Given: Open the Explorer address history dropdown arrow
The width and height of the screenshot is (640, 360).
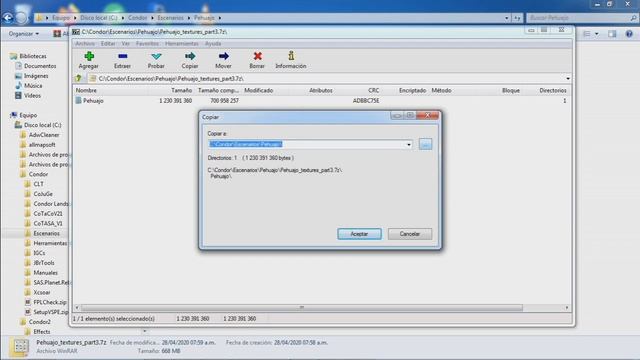Looking at the screenshot, I should coord(507,18).
